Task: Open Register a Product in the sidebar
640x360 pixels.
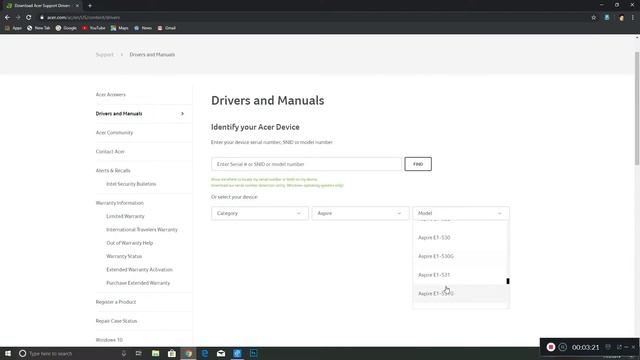Action: click(x=116, y=302)
